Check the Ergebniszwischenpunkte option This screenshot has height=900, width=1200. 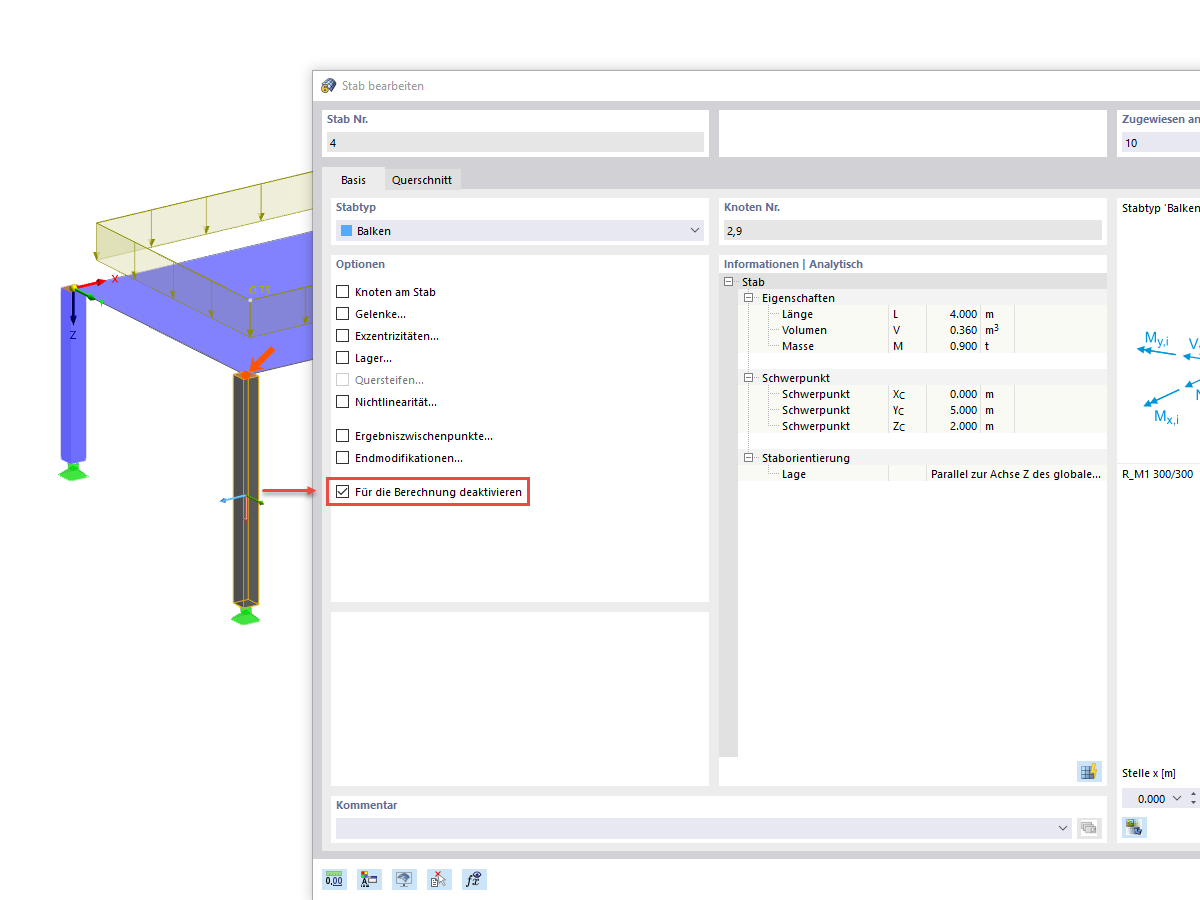tap(342, 435)
